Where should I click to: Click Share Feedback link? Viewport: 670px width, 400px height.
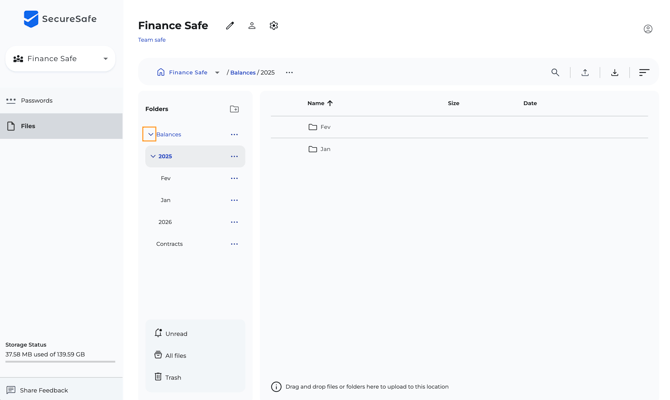coord(44,391)
